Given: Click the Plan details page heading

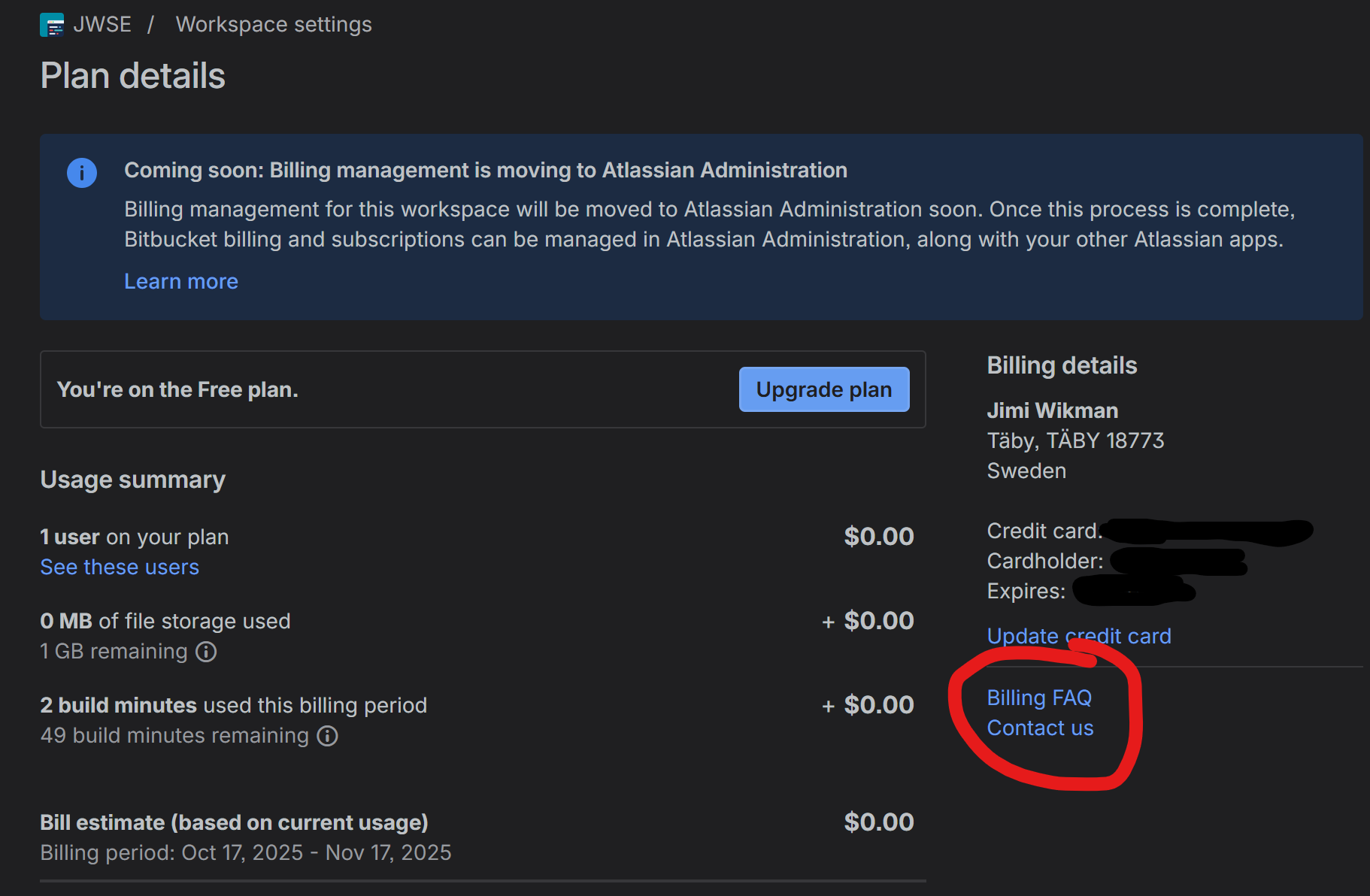Looking at the screenshot, I should coord(133,76).
